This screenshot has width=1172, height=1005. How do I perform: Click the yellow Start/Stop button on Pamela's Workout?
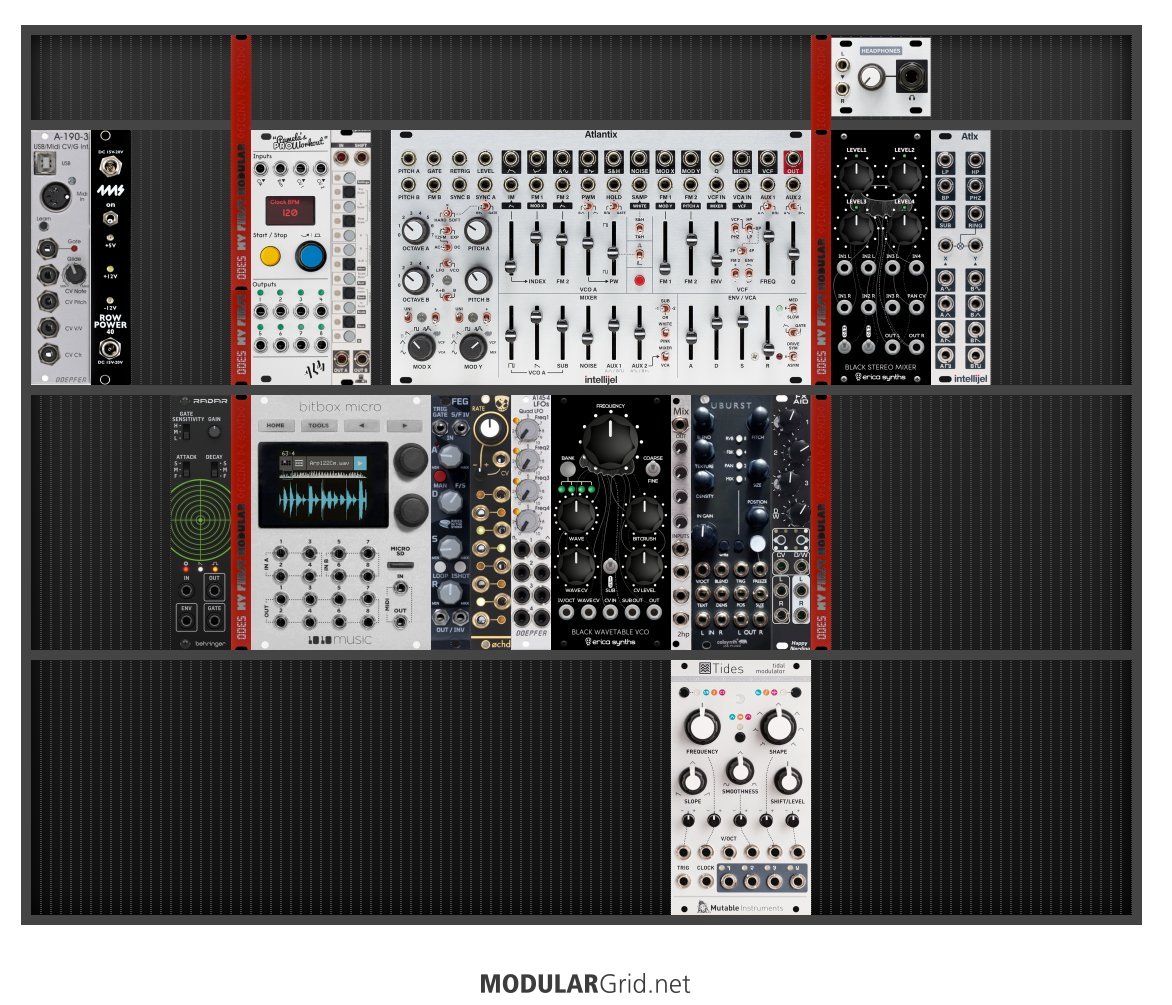coord(270,256)
